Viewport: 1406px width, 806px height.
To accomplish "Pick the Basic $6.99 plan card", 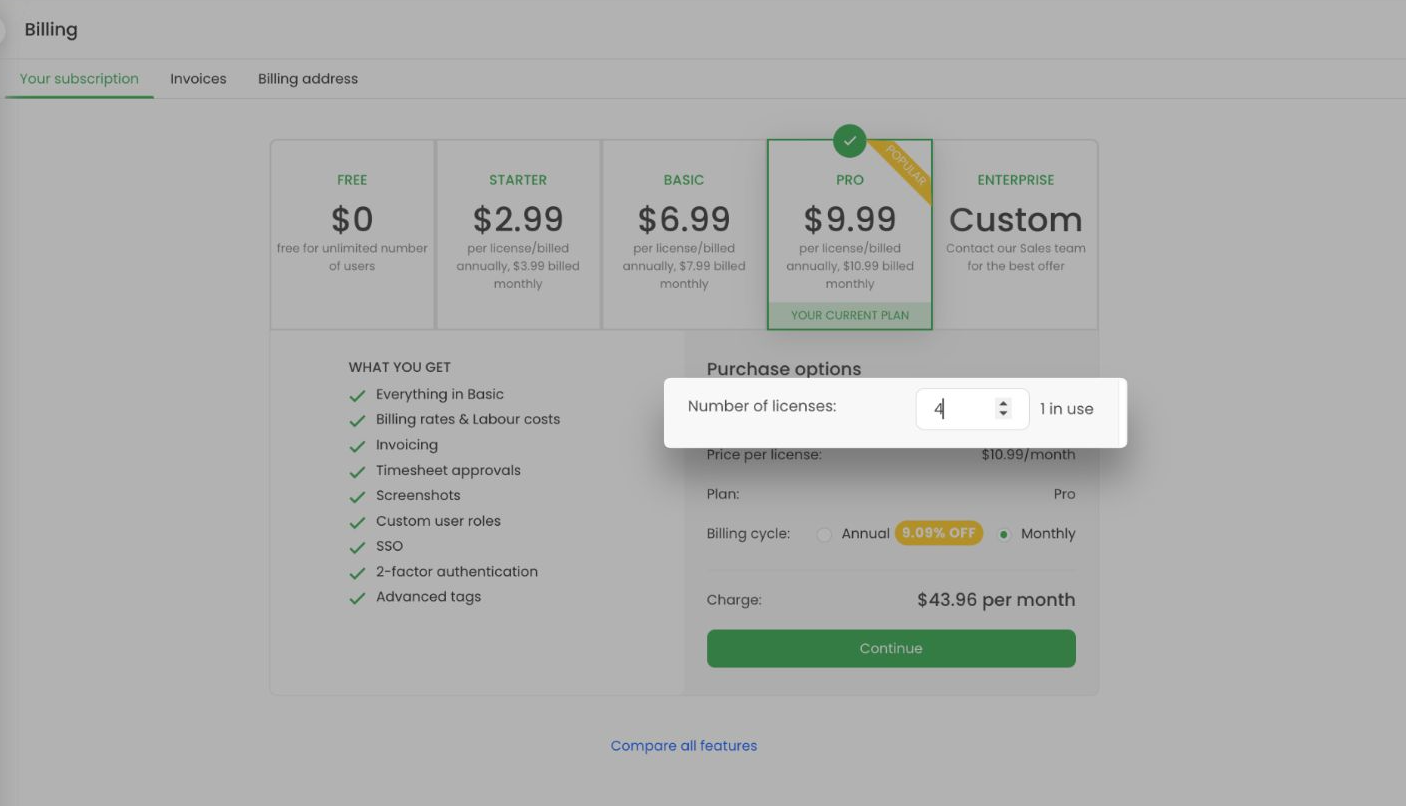I will tap(684, 234).
